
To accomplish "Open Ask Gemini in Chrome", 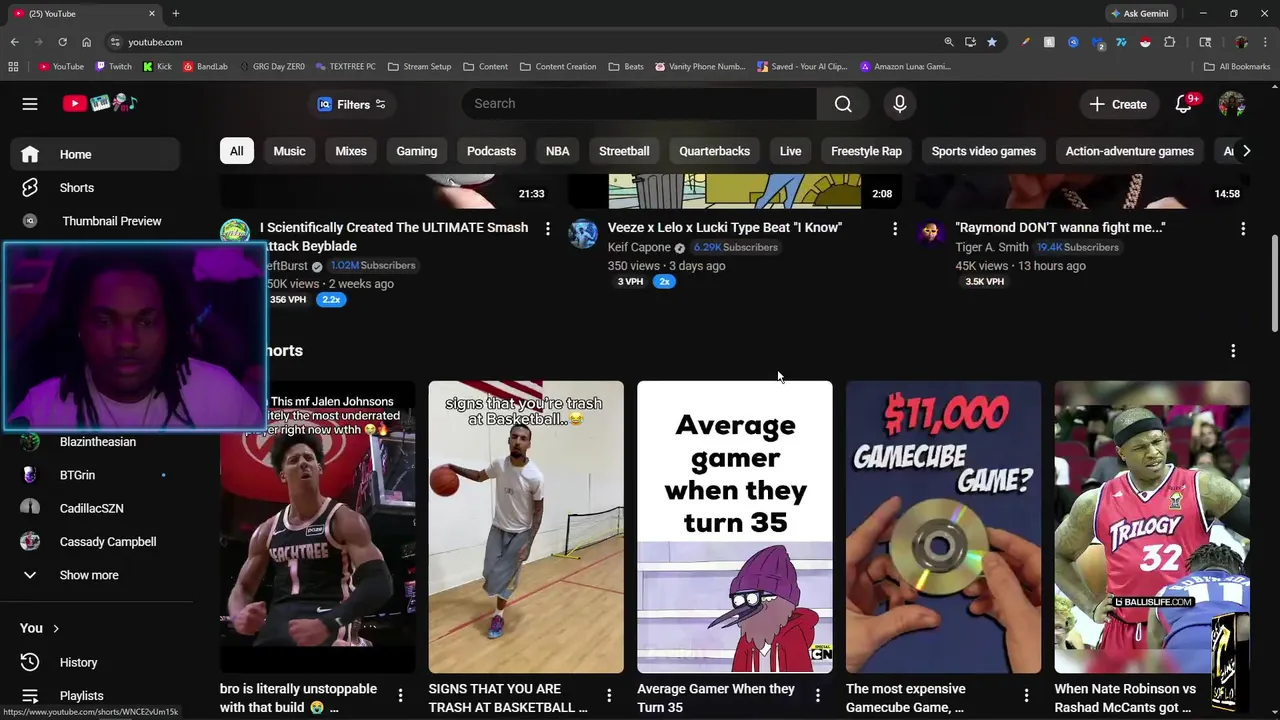I will pyautogui.click(x=1139, y=14).
